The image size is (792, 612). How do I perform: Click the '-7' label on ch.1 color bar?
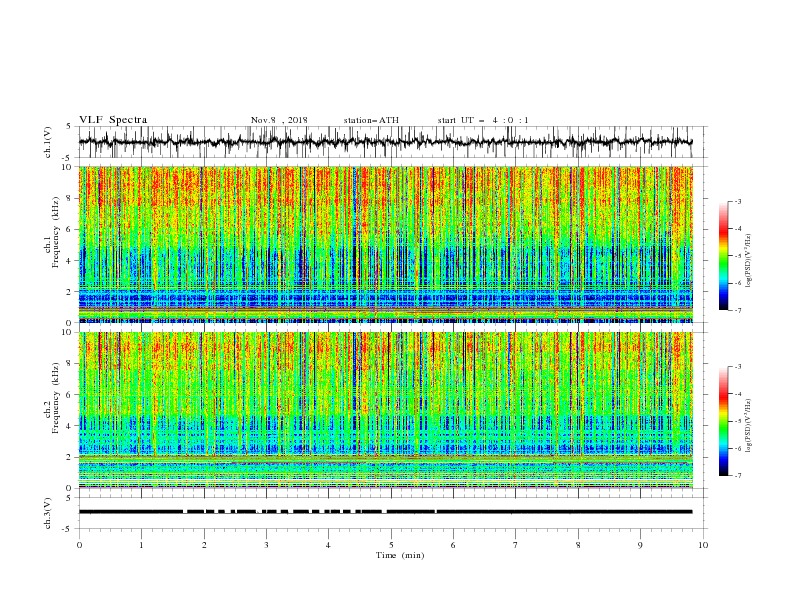point(738,310)
